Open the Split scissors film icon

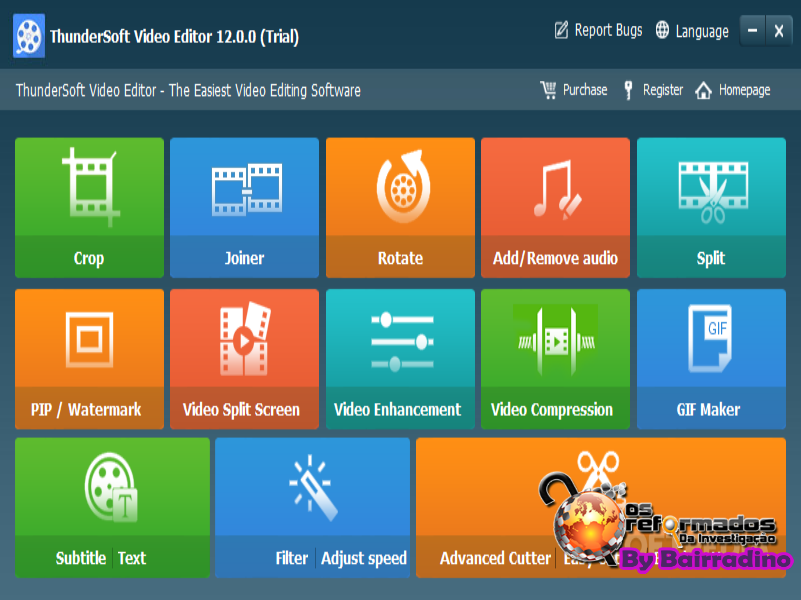pyautogui.click(x=713, y=193)
